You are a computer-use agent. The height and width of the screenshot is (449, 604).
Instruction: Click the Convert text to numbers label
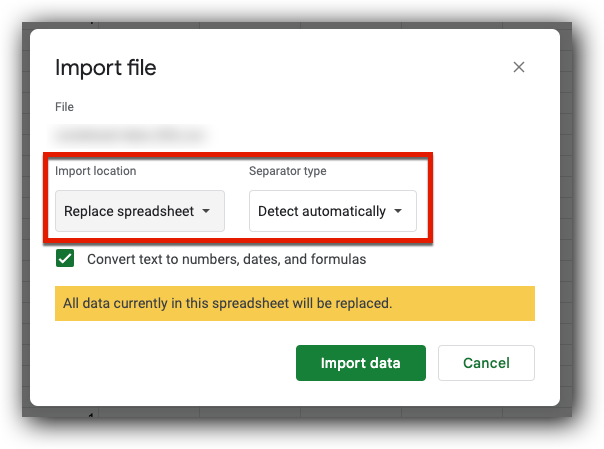coord(226,259)
